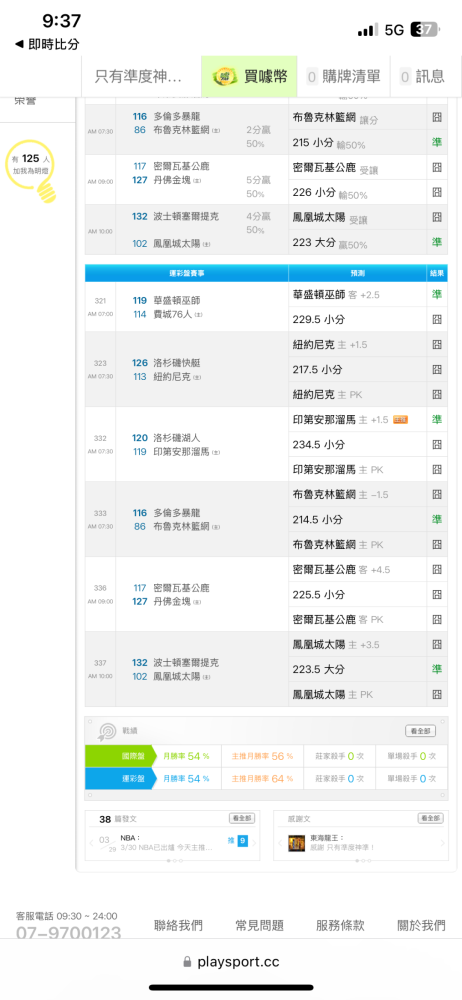Tap the result icon for 229.5 小分
This screenshot has width=462, height=1000.
click(437, 319)
